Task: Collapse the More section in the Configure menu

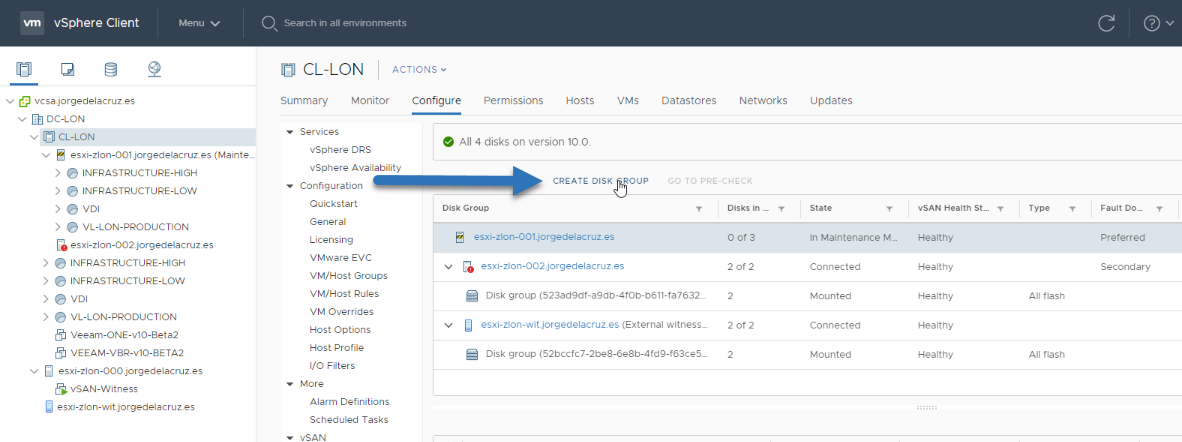Action: (x=289, y=384)
